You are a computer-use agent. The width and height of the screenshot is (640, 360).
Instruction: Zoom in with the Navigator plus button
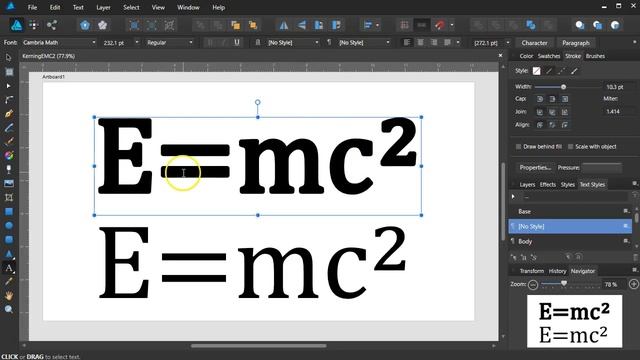[634, 284]
